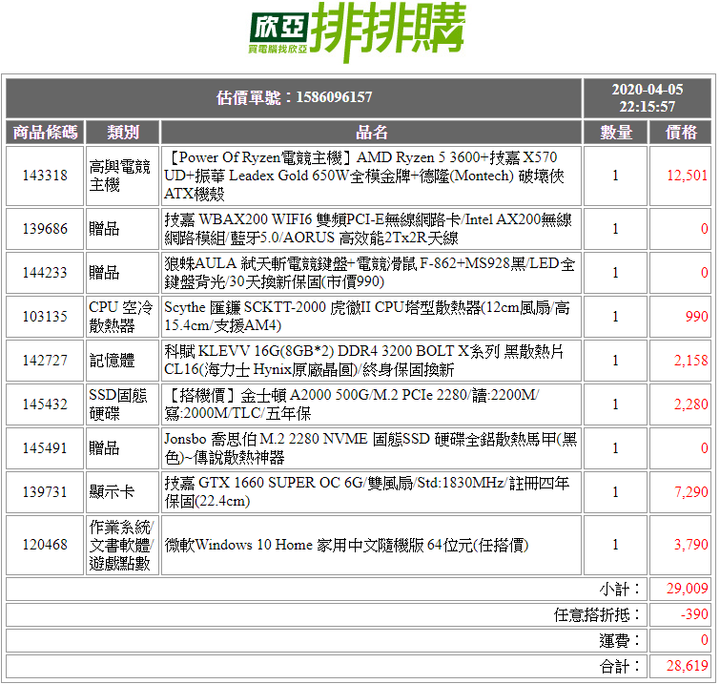Select category 作業系統/文書軟體/遊戲點數
This screenshot has width=720, height=684.
[121, 545]
